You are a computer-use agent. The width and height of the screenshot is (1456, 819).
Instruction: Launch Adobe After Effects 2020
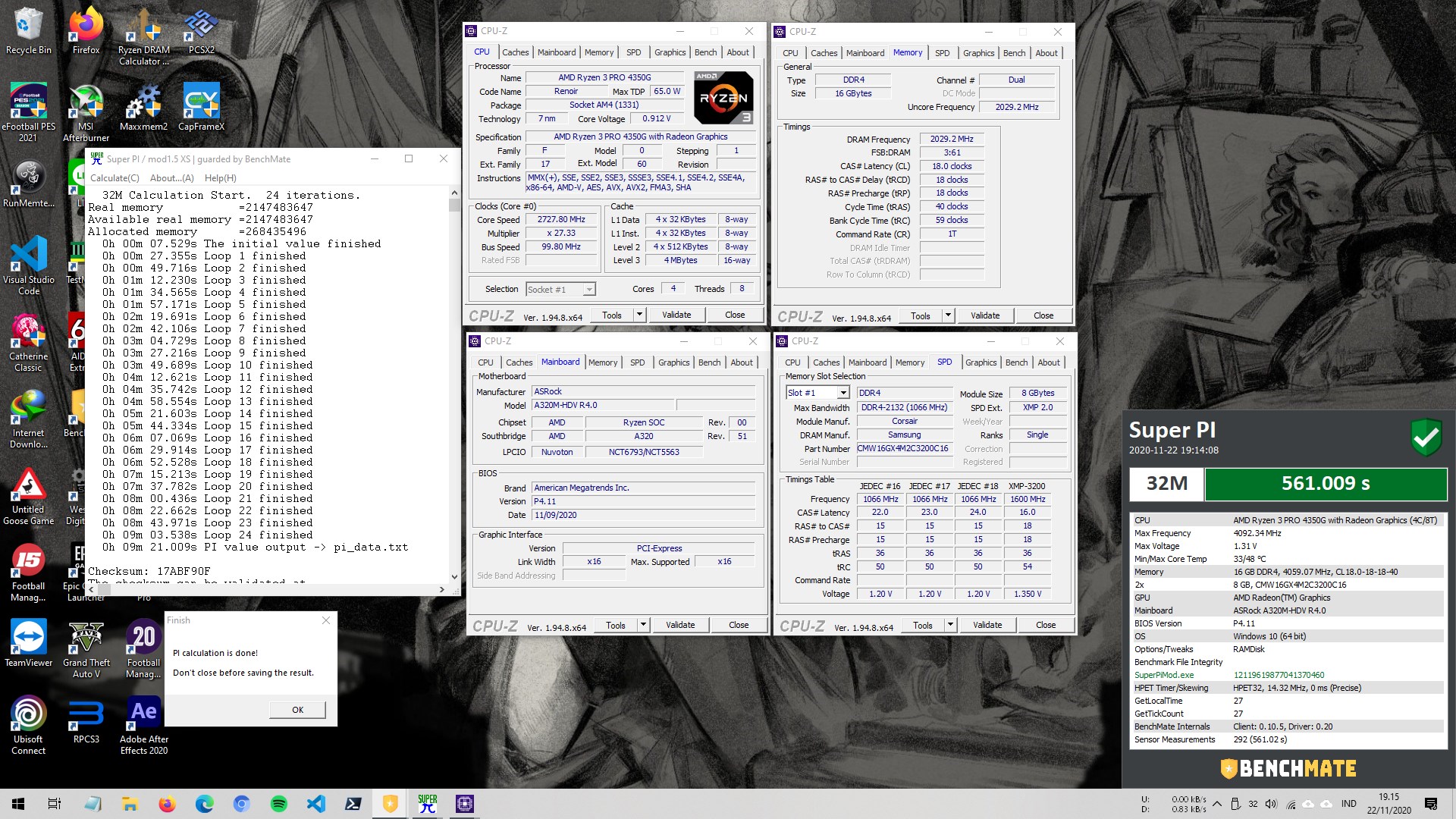click(144, 726)
